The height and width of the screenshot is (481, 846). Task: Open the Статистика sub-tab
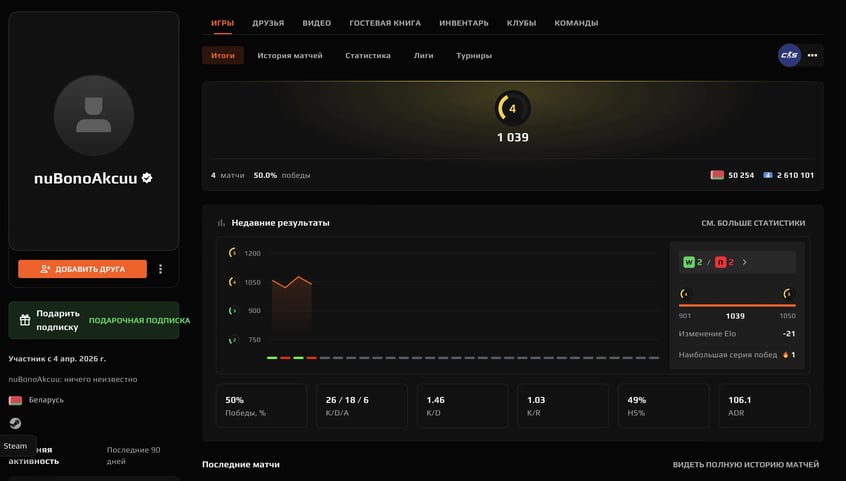368,56
